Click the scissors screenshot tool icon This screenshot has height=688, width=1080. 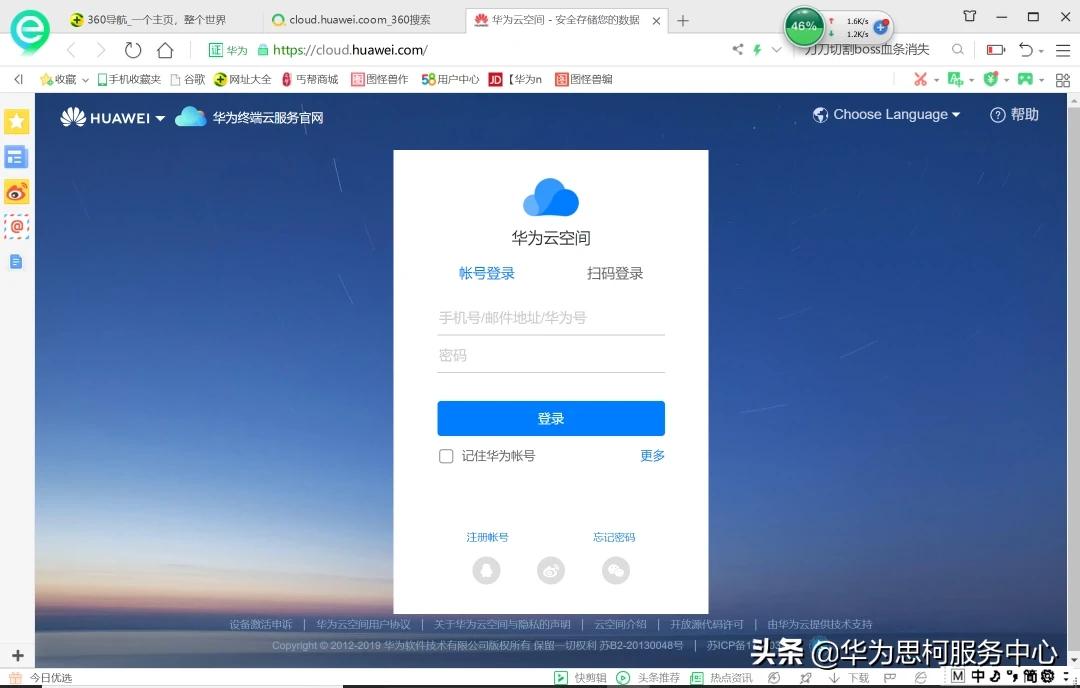(x=920, y=79)
